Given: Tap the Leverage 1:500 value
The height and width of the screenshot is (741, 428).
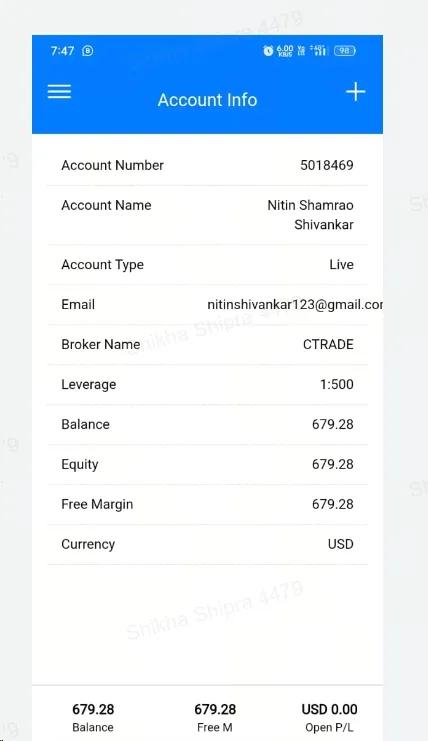Looking at the screenshot, I should coord(337,384).
